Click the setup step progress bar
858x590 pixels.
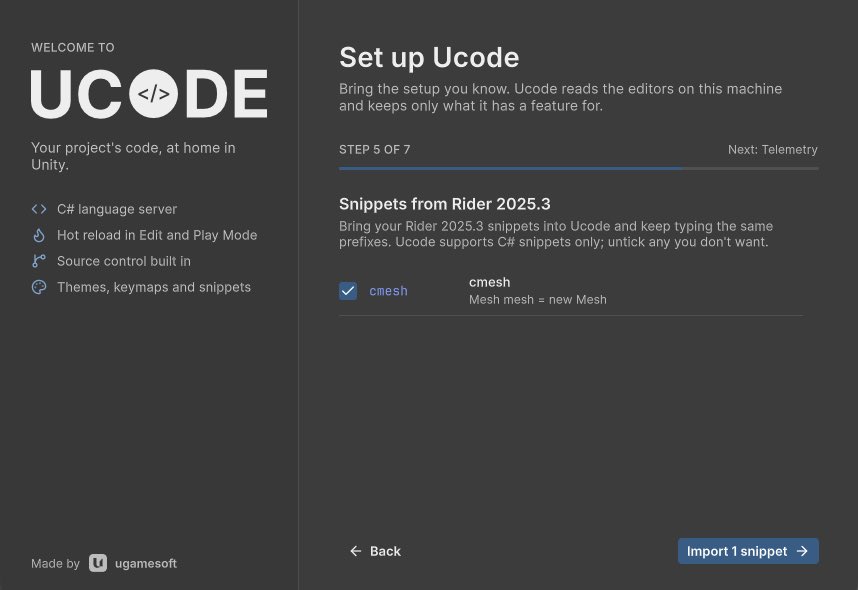(578, 169)
